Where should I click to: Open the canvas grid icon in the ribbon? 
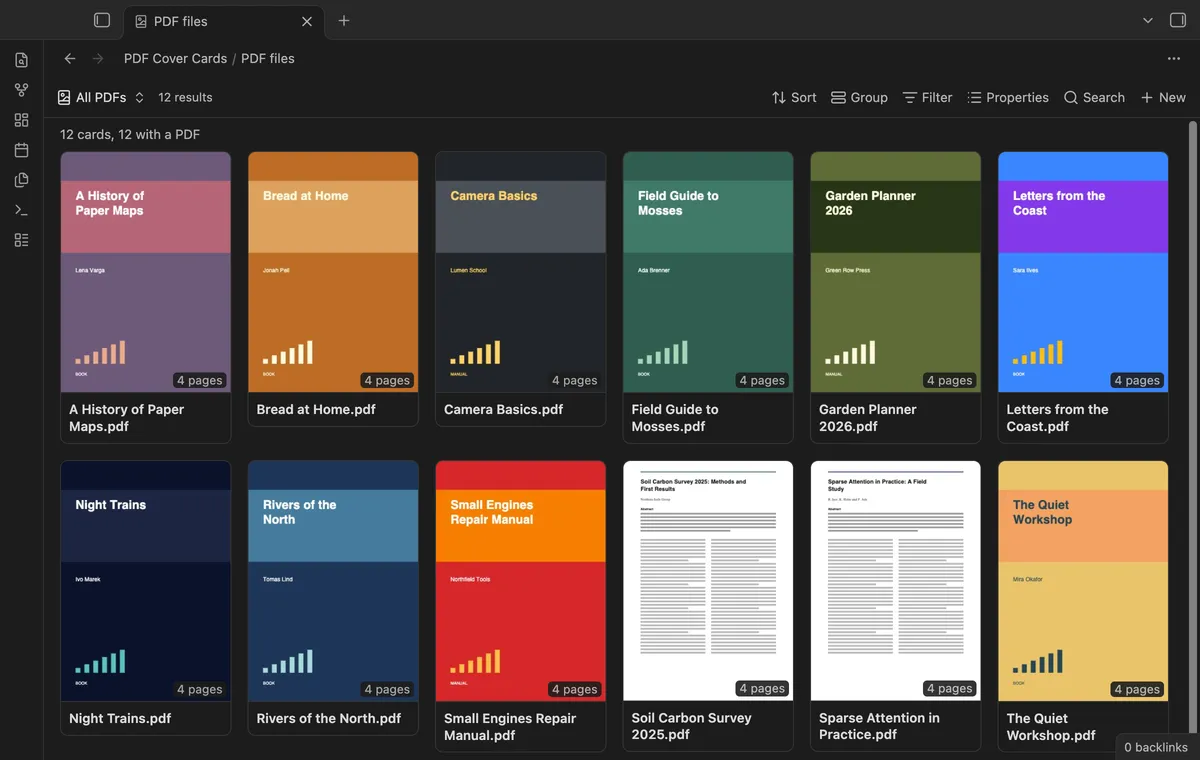[22, 120]
